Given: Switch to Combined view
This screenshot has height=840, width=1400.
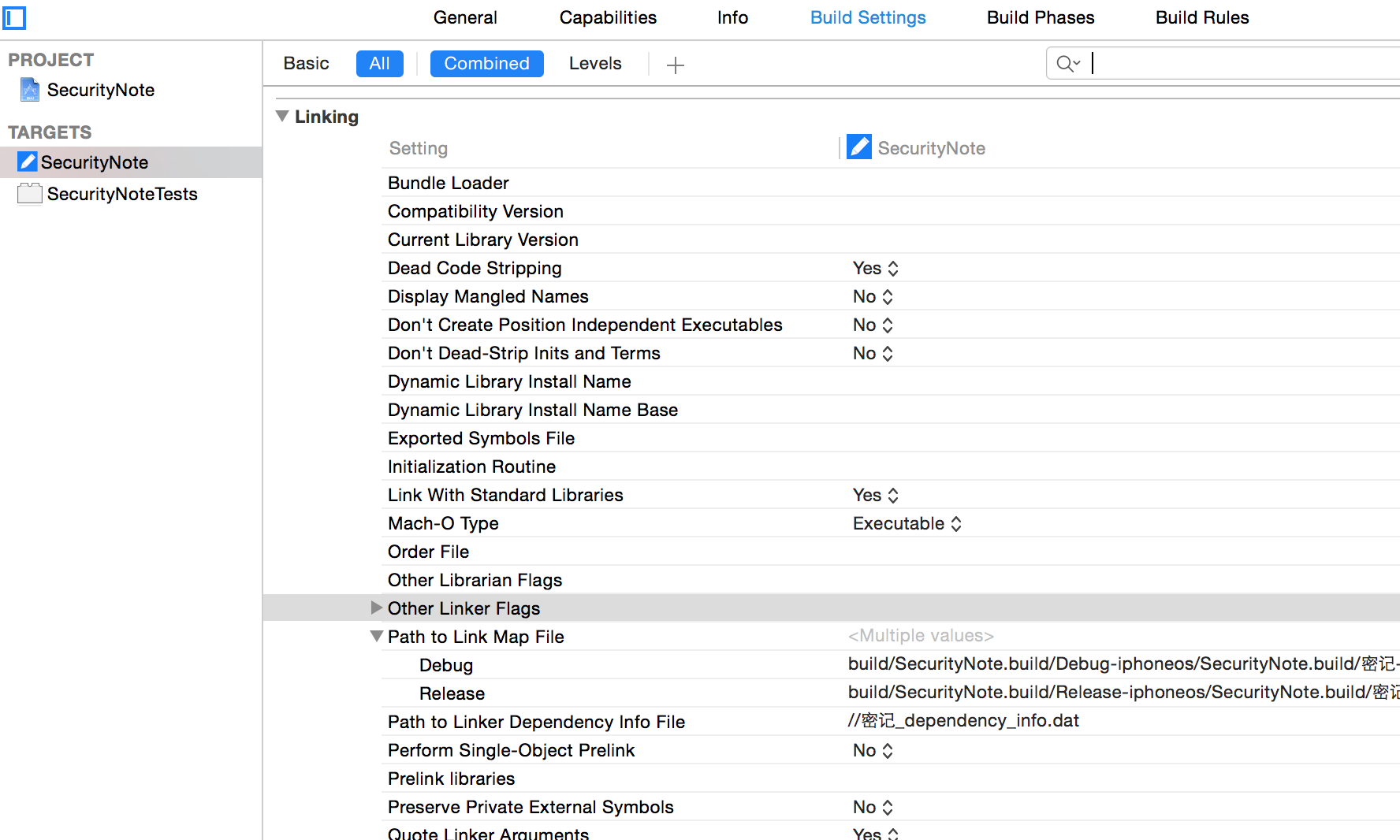Looking at the screenshot, I should coord(486,64).
